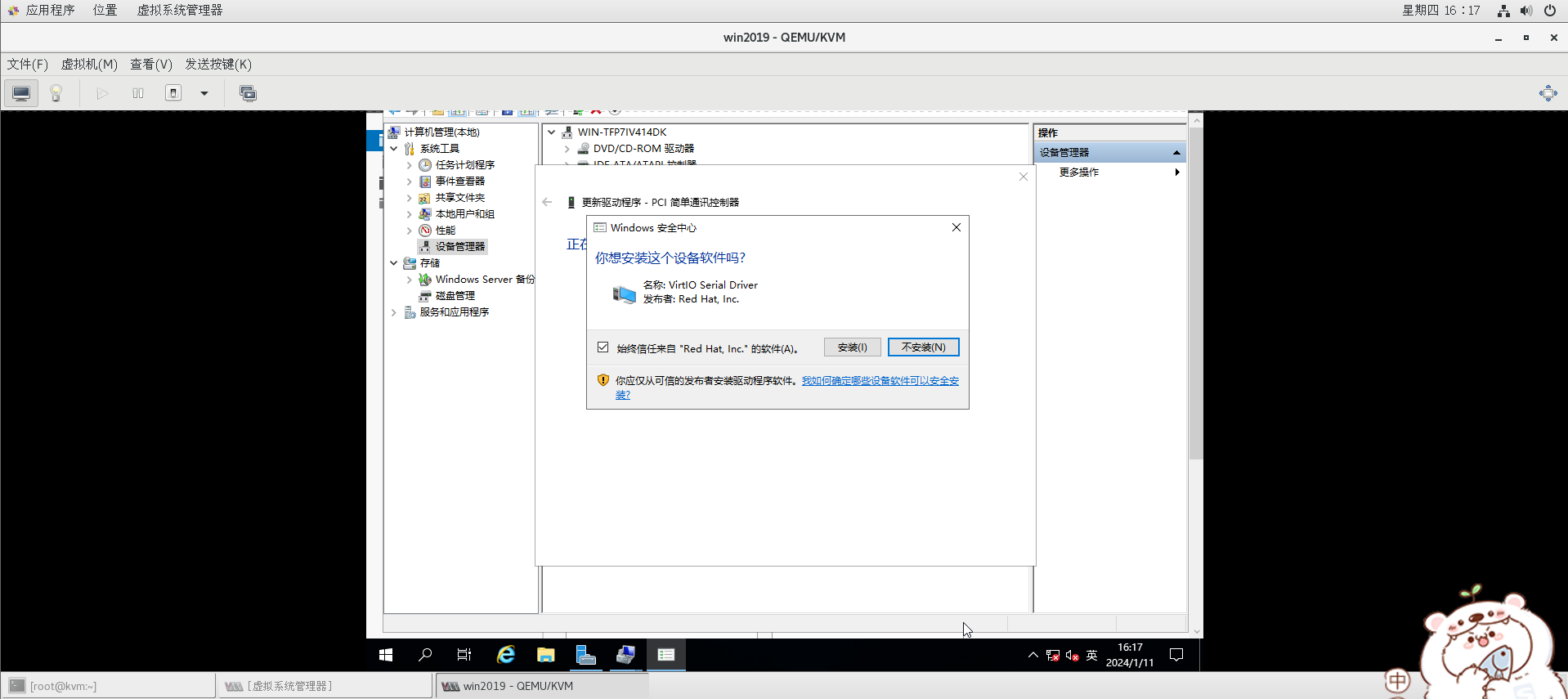Expand DVD/CD-ROM 驱动器 device category
Screen dimensions: 1568x699
pyautogui.click(x=567, y=149)
